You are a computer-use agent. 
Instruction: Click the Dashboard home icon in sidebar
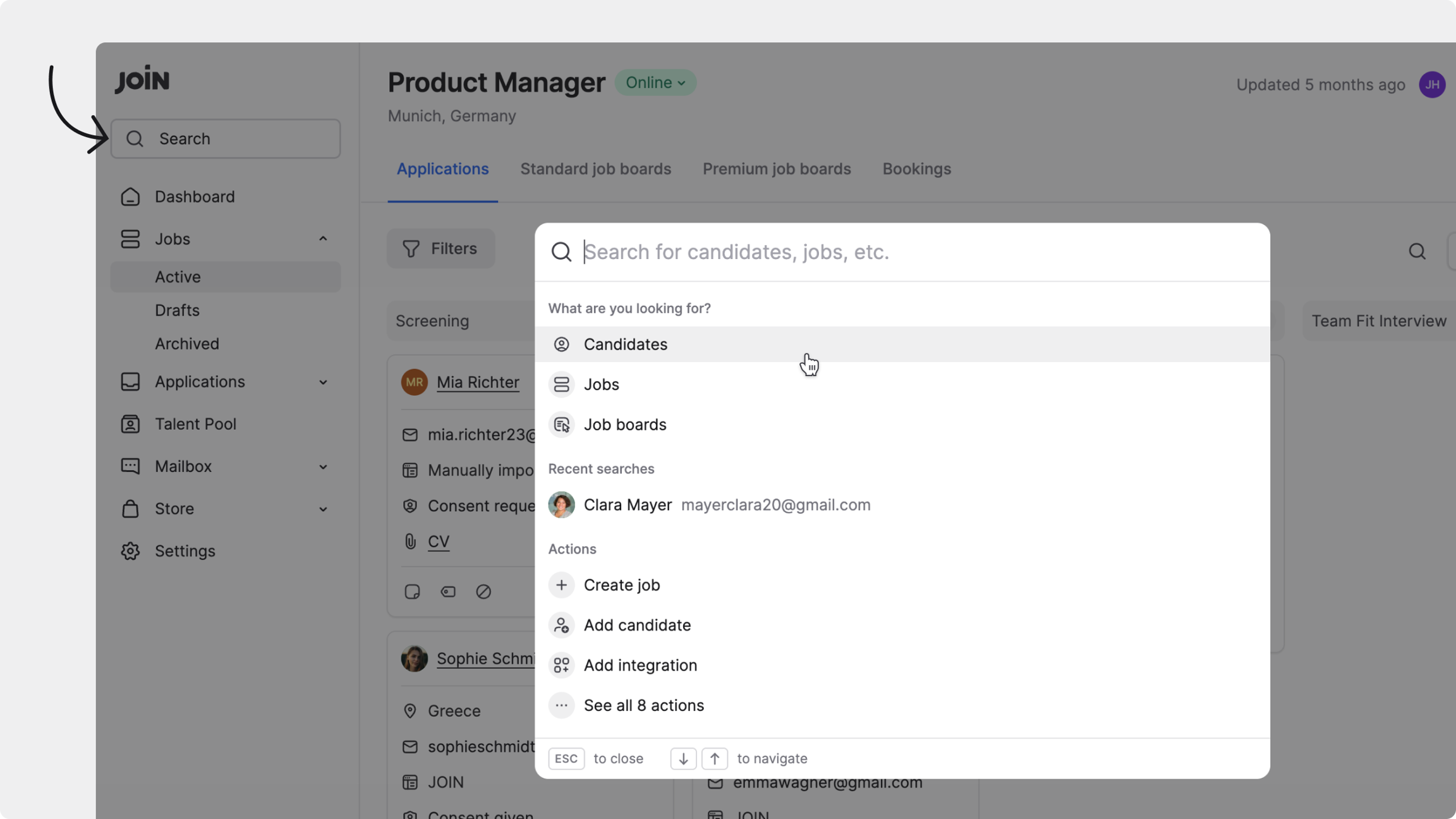(130, 197)
